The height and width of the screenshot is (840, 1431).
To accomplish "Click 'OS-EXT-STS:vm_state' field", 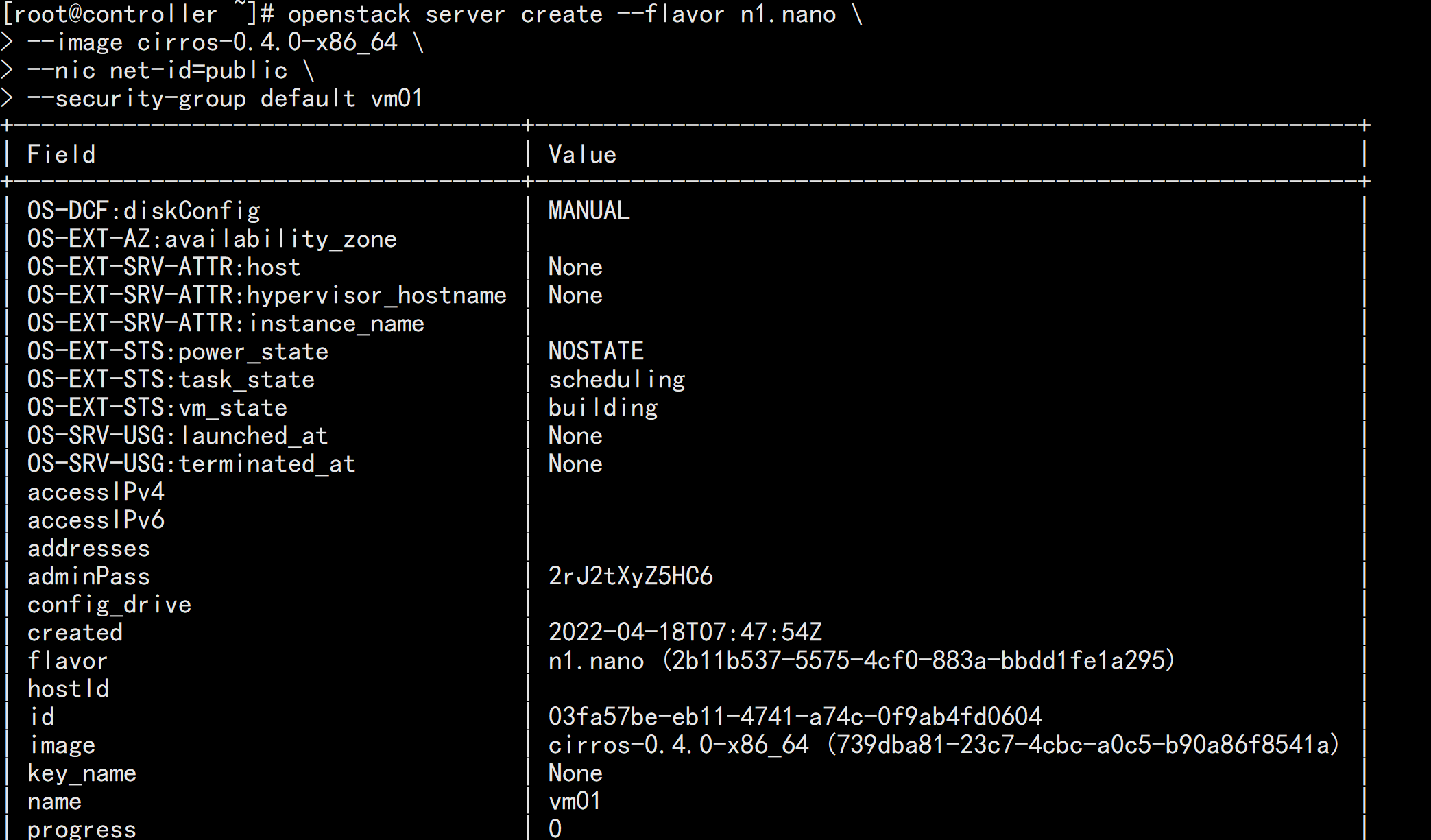I will point(158,407).
